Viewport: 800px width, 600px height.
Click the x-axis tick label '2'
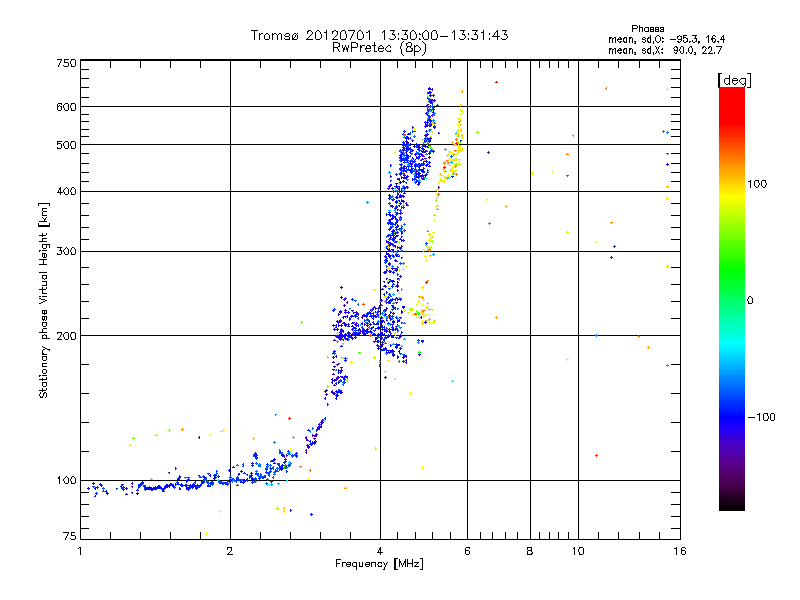pos(230,551)
